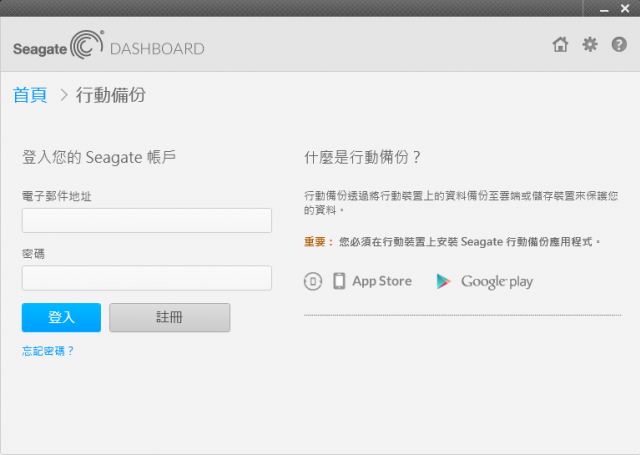Click the orange 重要： label
The height and width of the screenshot is (455, 640).
point(319,242)
